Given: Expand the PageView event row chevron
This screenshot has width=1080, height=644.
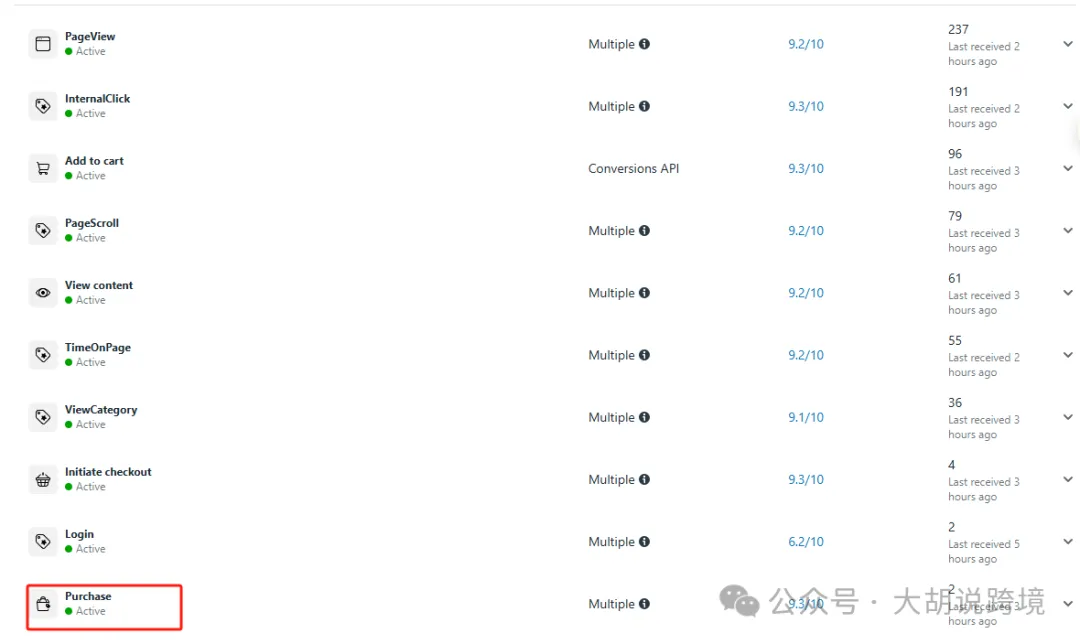Looking at the screenshot, I should point(1068,44).
